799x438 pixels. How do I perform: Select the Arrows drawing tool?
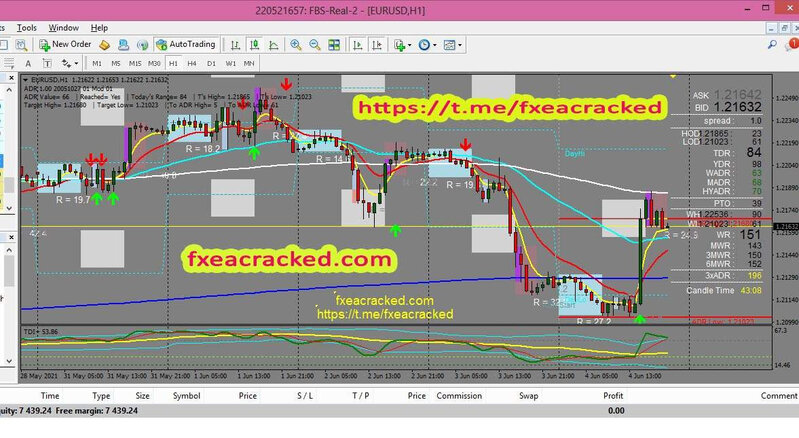(x=66, y=63)
